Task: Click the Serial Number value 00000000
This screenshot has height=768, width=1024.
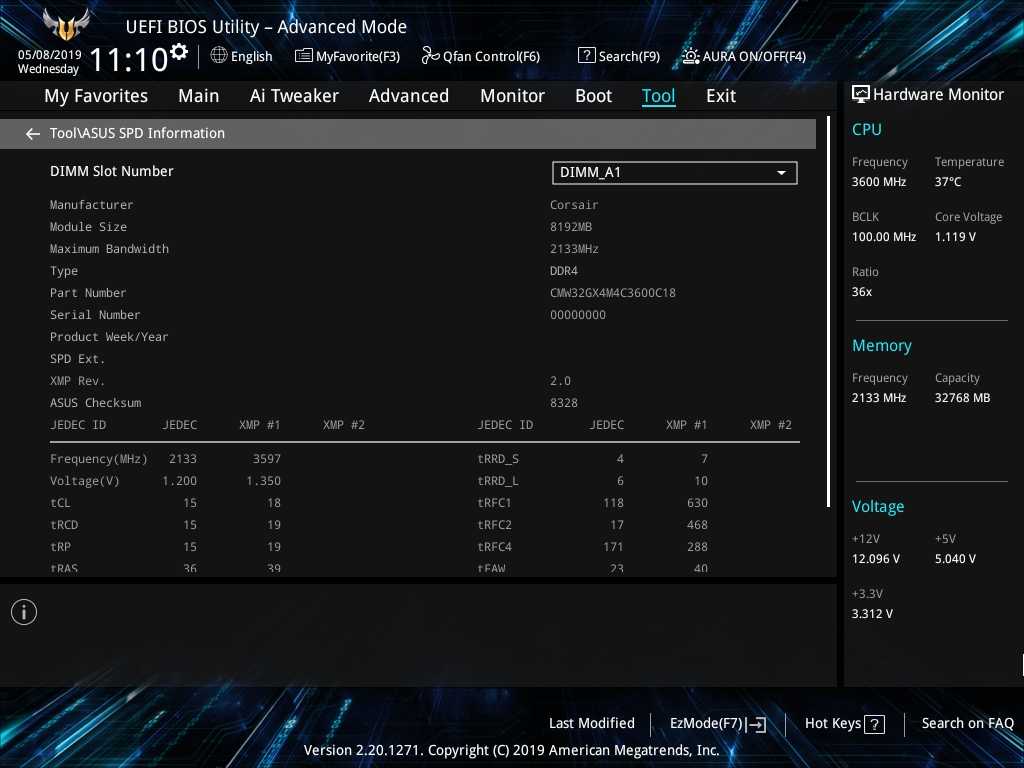Action: click(x=577, y=315)
